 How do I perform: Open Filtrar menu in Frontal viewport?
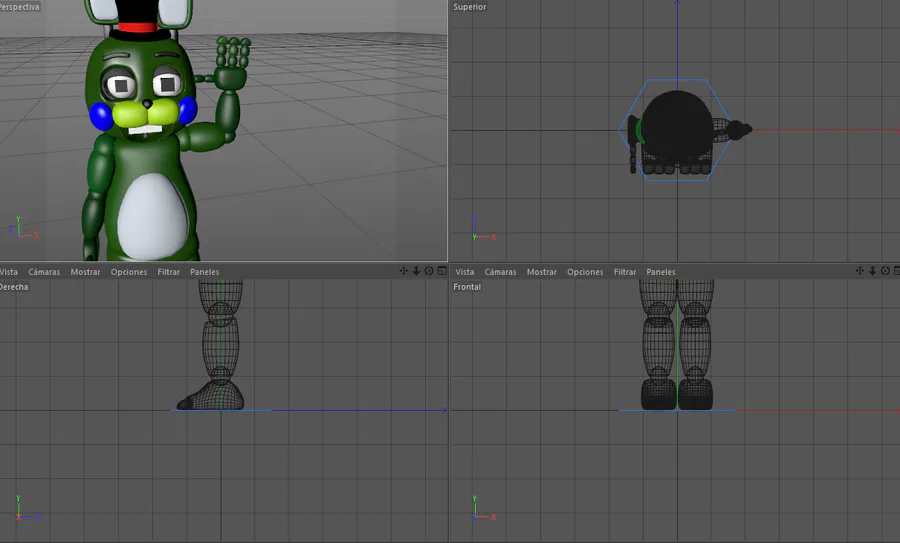pos(625,272)
